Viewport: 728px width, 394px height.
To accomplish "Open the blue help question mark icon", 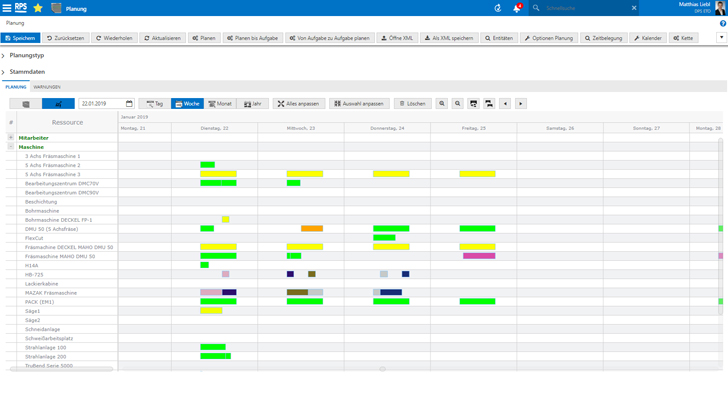I will click(723, 23).
